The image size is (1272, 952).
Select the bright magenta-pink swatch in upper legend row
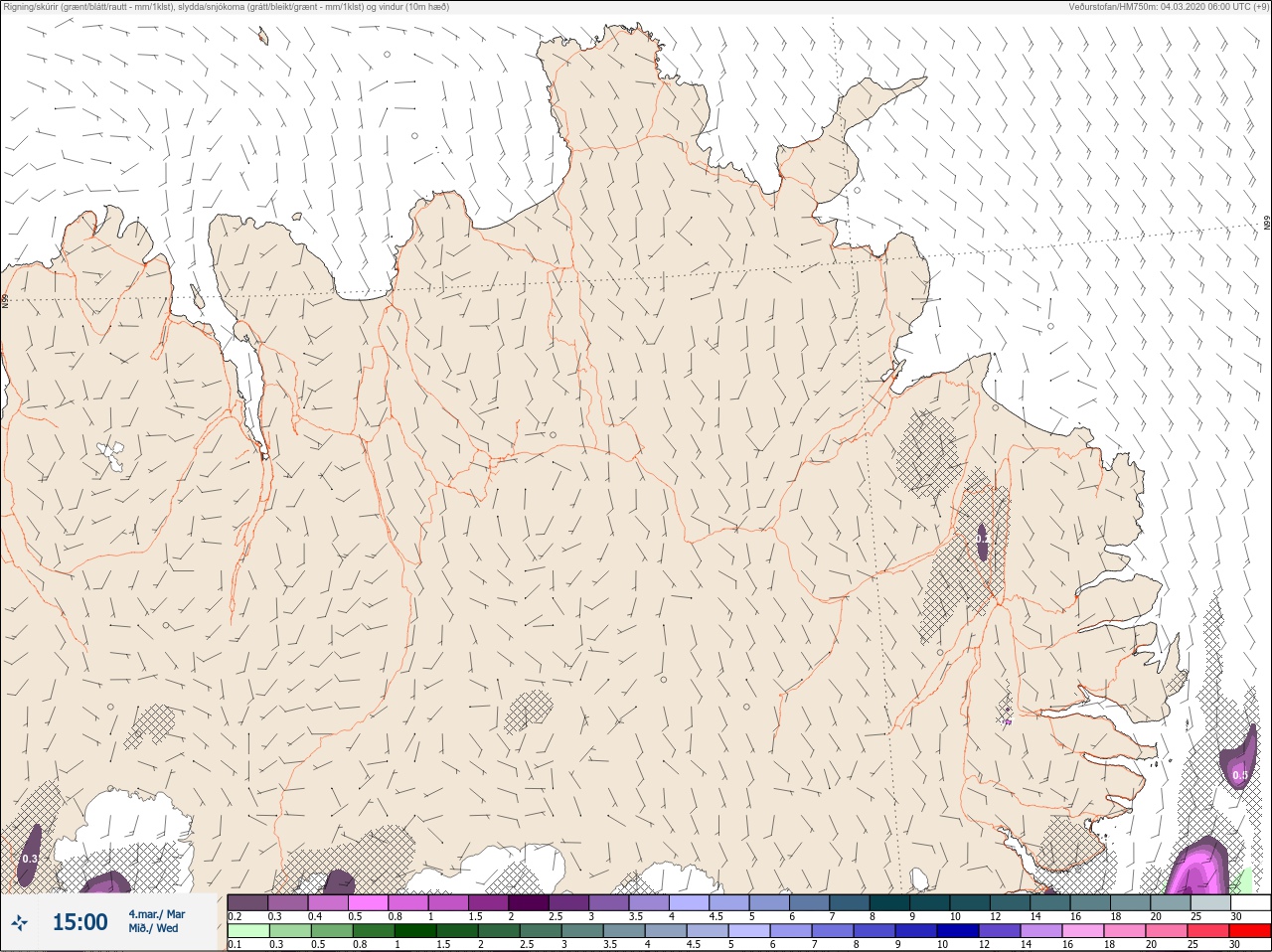click(368, 903)
